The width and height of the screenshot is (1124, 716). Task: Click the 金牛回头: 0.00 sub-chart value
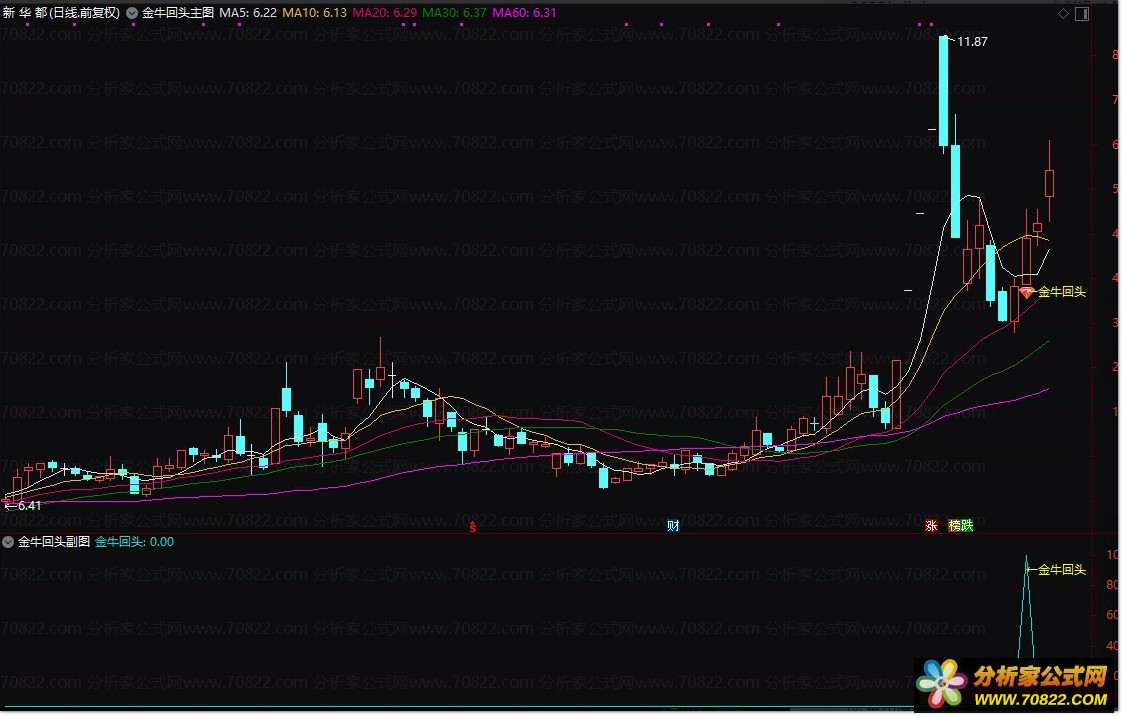tap(135, 542)
